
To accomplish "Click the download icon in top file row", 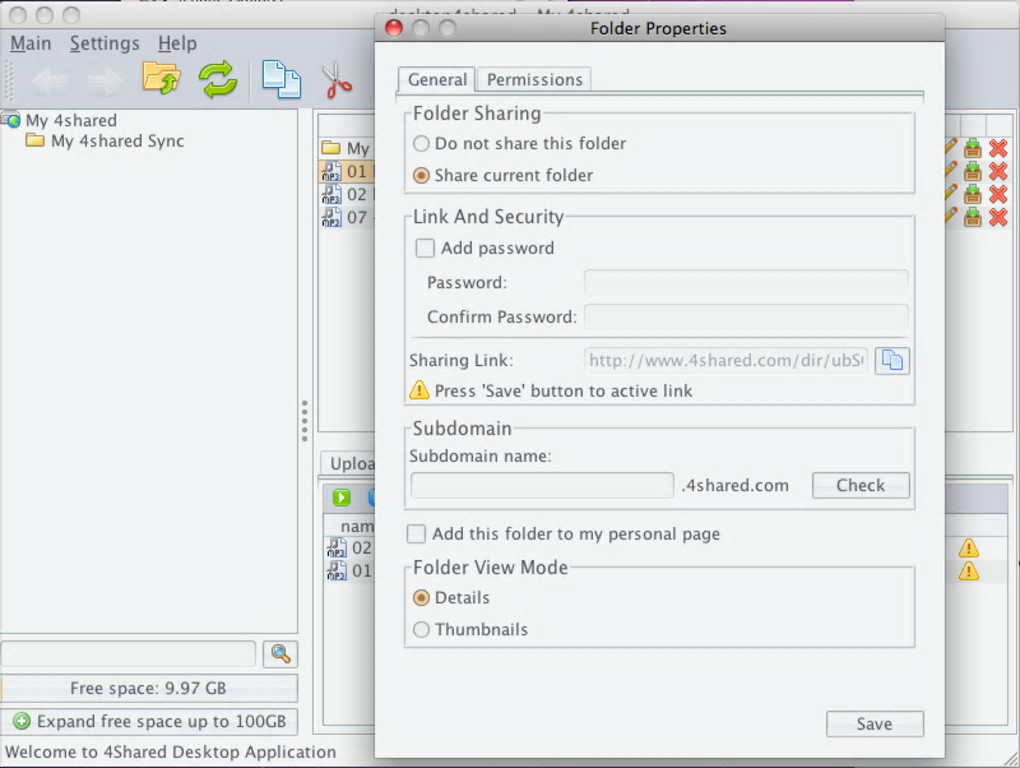I will 972,149.
